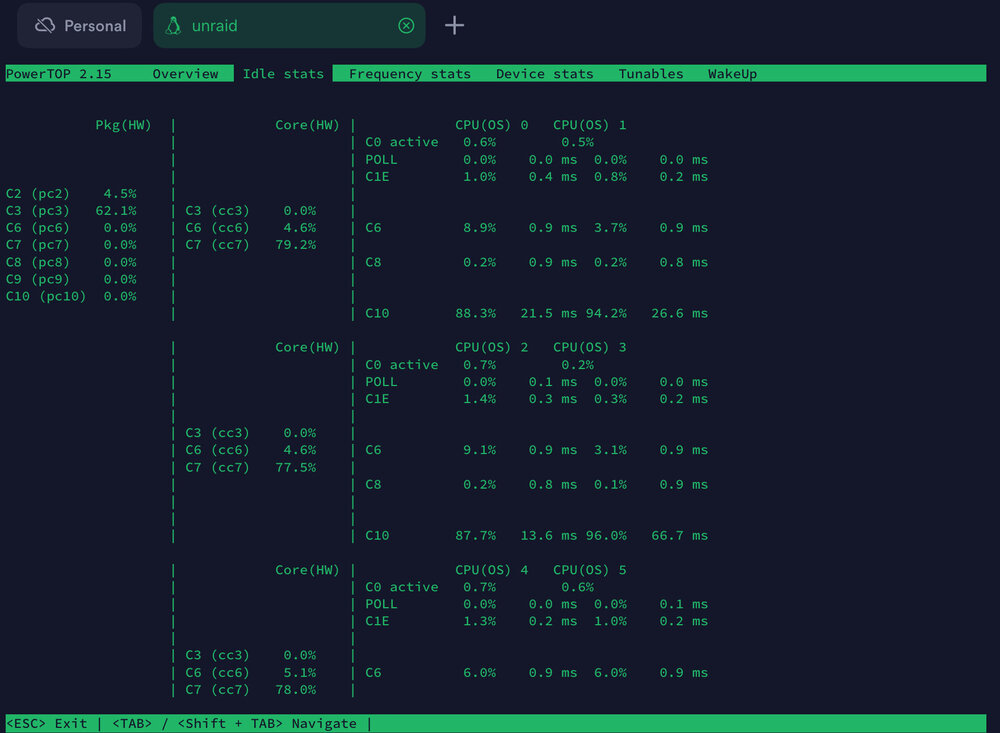Click the PowerTOP 2.15 title text
This screenshot has width=1000, height=733.
point(59,74)
